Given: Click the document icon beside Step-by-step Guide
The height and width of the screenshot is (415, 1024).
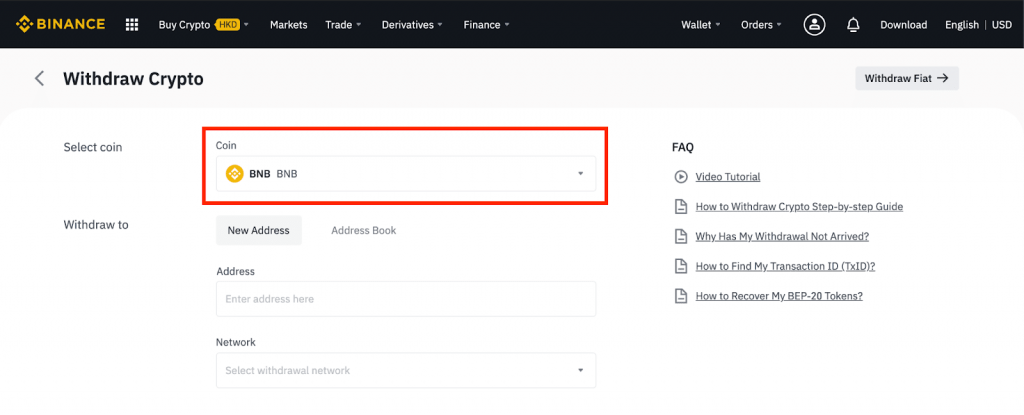Looking at the screenshot, I should pyautogui.click(x=680, y=207).
